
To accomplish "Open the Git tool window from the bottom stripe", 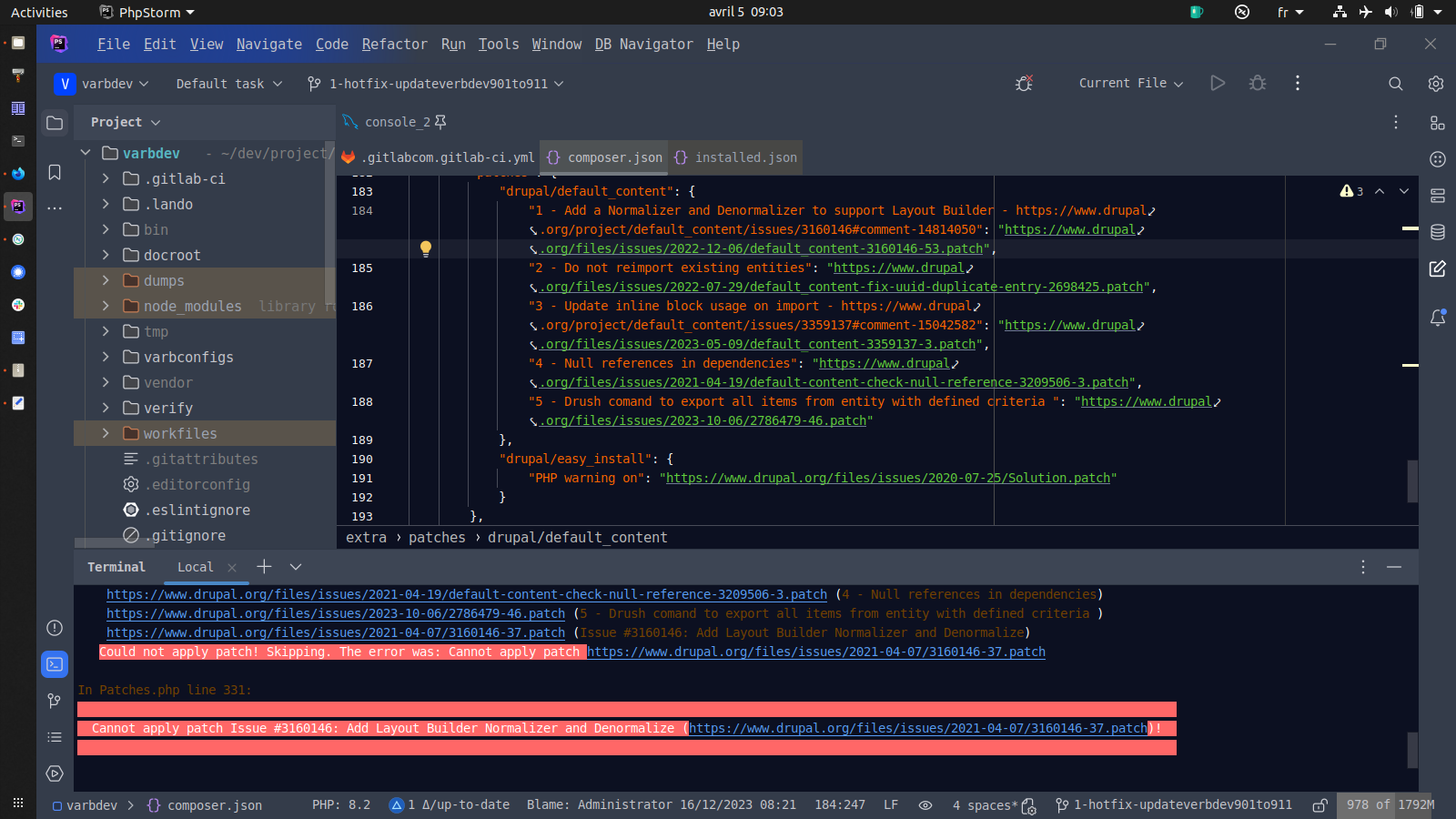I will pyautogui.click(x=54, y=701).
